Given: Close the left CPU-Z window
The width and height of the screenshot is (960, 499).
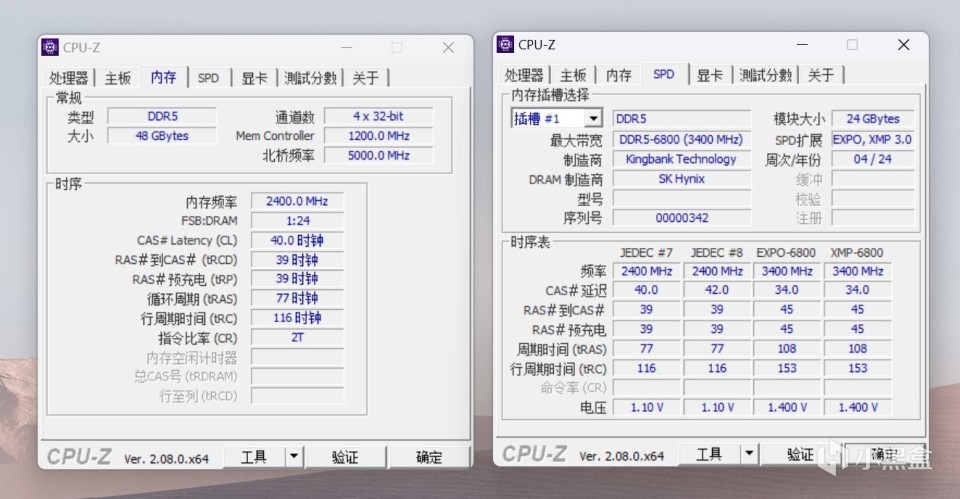Looking at the screenshot, I should click(x=448, y=48).
